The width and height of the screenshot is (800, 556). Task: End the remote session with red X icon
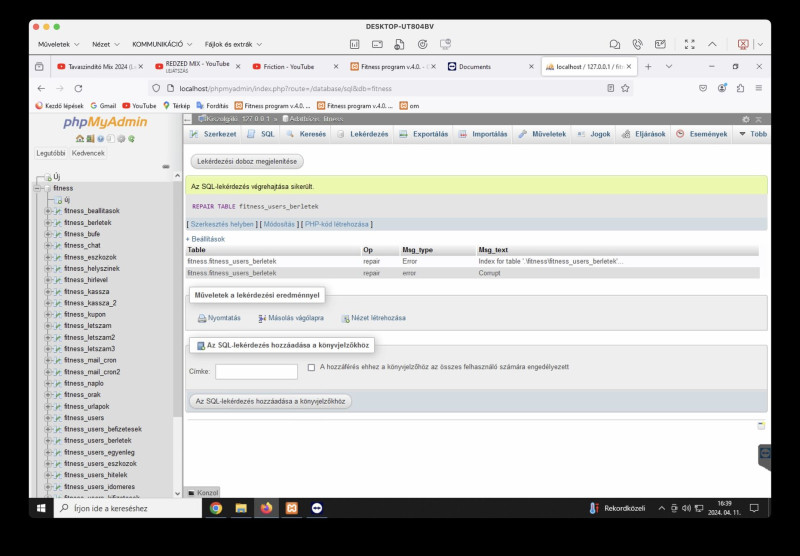(x=743, y=44)
